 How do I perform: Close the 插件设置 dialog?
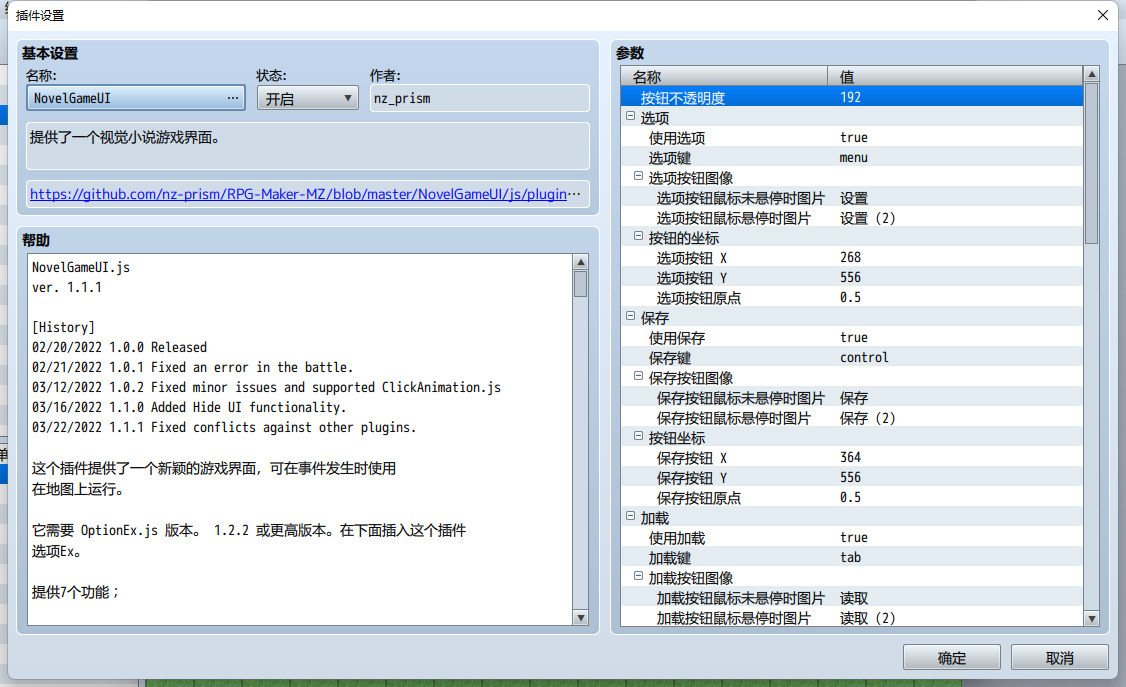click(1103, 15)
